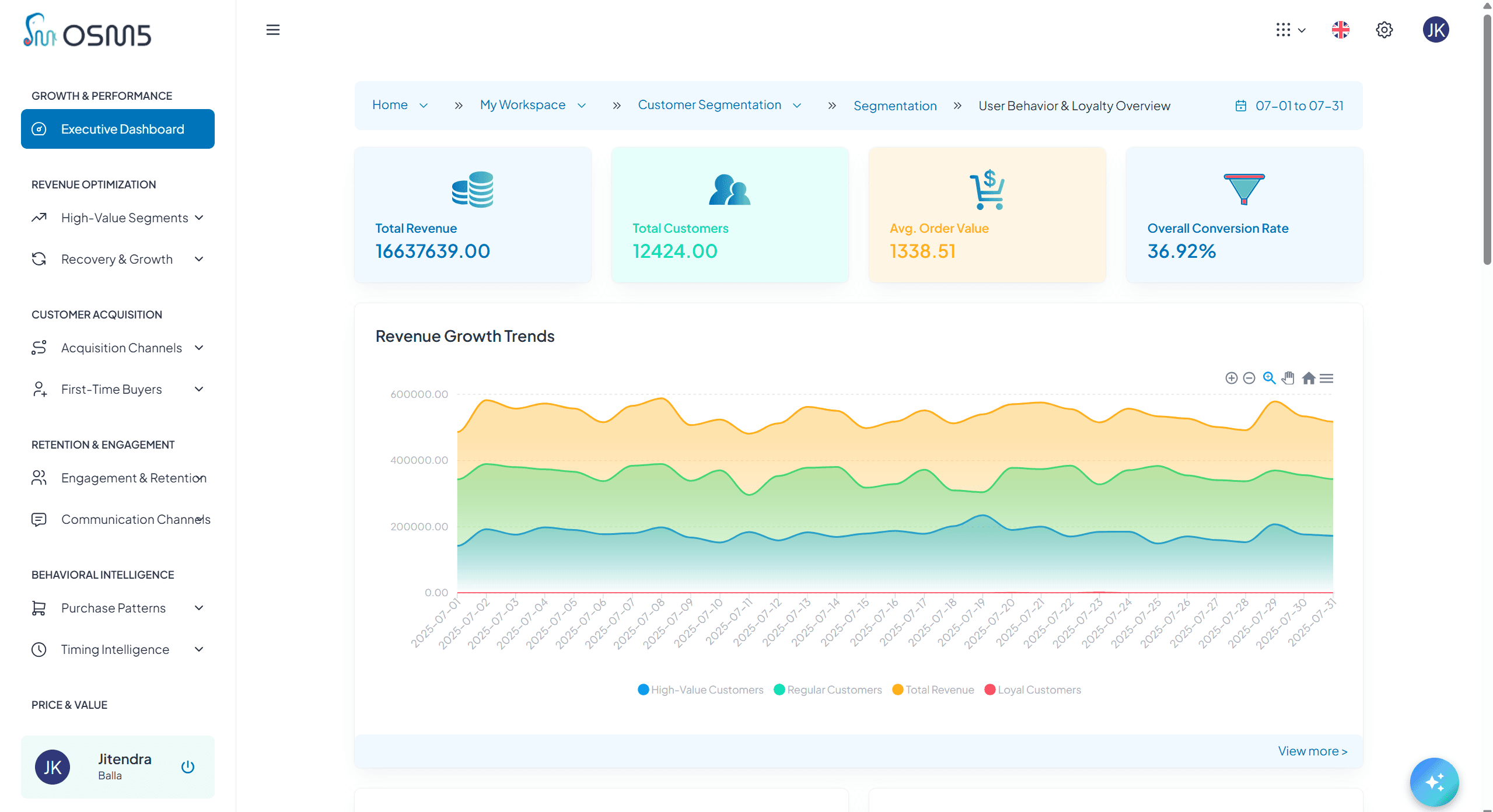Click the chart zoom-out minus icon
This screenshot has width=1493, height=812.
(1249, 378)
